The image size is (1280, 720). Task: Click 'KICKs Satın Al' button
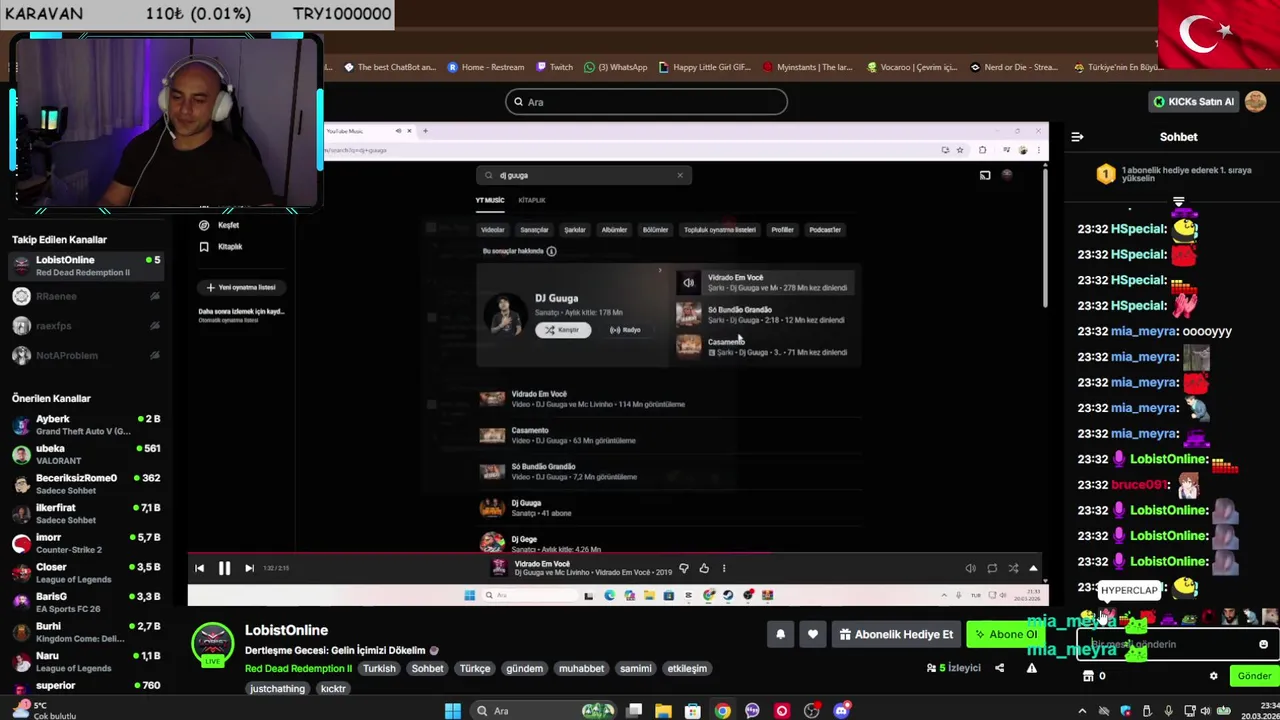(x=1194, y=102)
